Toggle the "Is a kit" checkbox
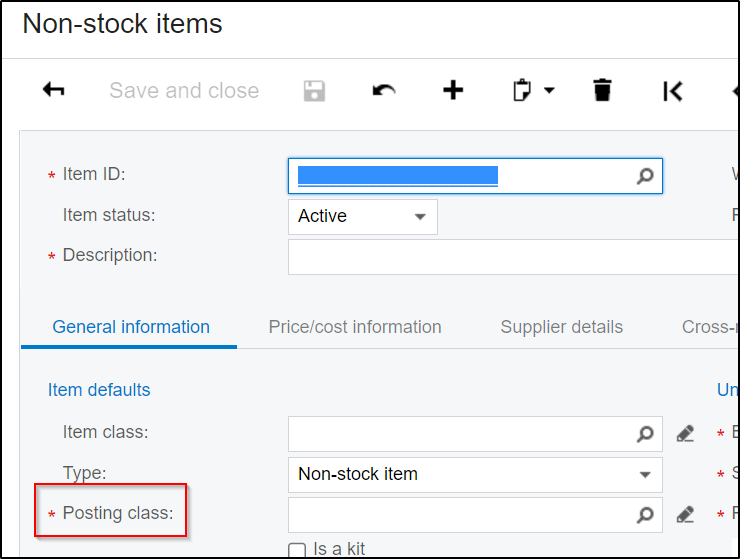The width and height of the screenshot is (740, 559). tap(297, 550)
